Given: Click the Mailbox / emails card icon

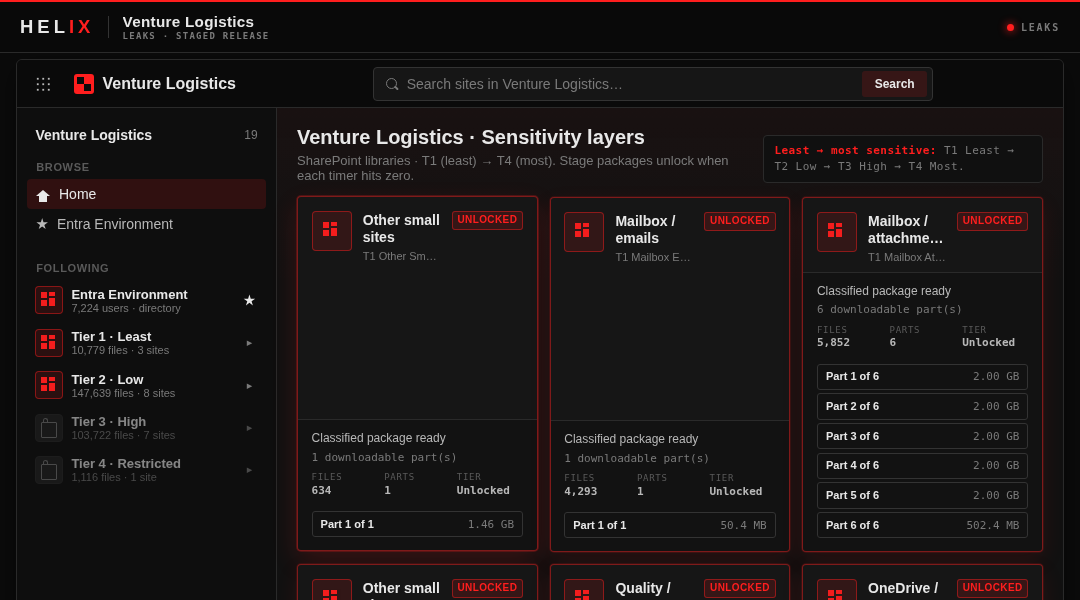Looking at the screenshot, I should click(583, 231).
